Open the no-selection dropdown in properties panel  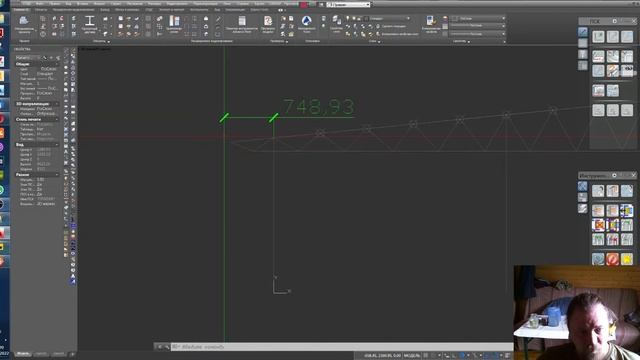(x=28, y=58)
